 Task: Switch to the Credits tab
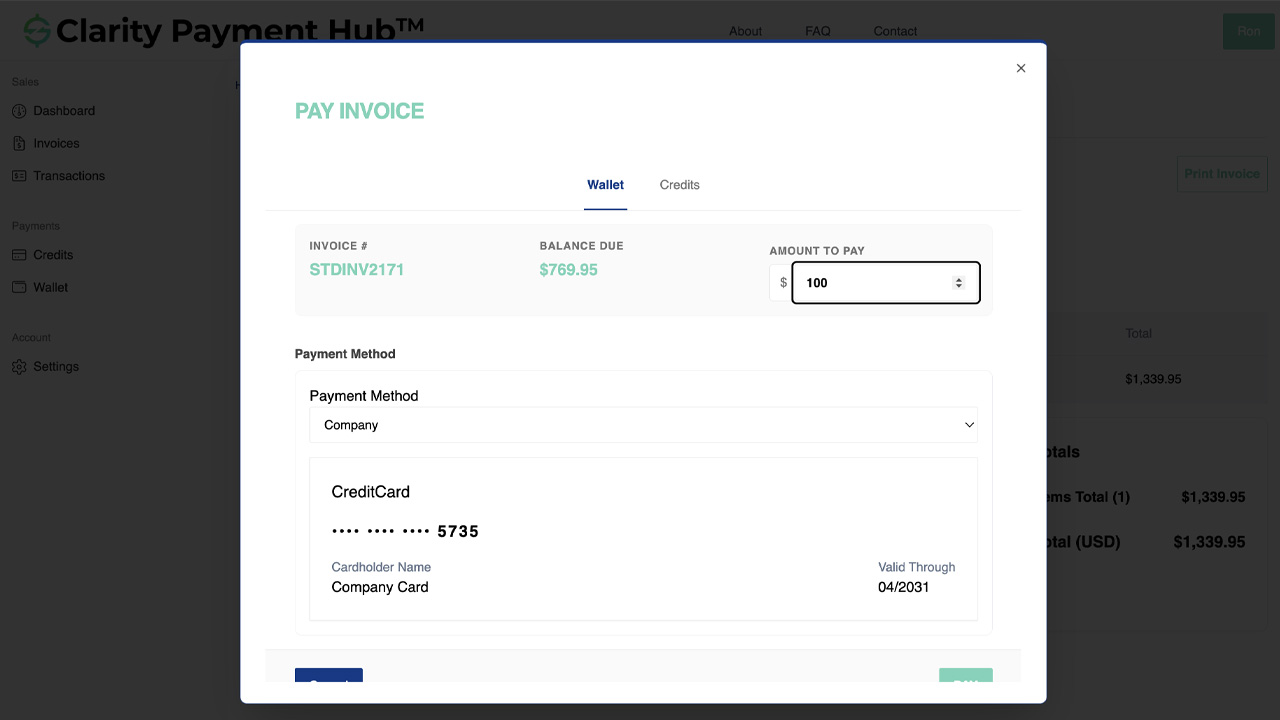coord(679,185)
